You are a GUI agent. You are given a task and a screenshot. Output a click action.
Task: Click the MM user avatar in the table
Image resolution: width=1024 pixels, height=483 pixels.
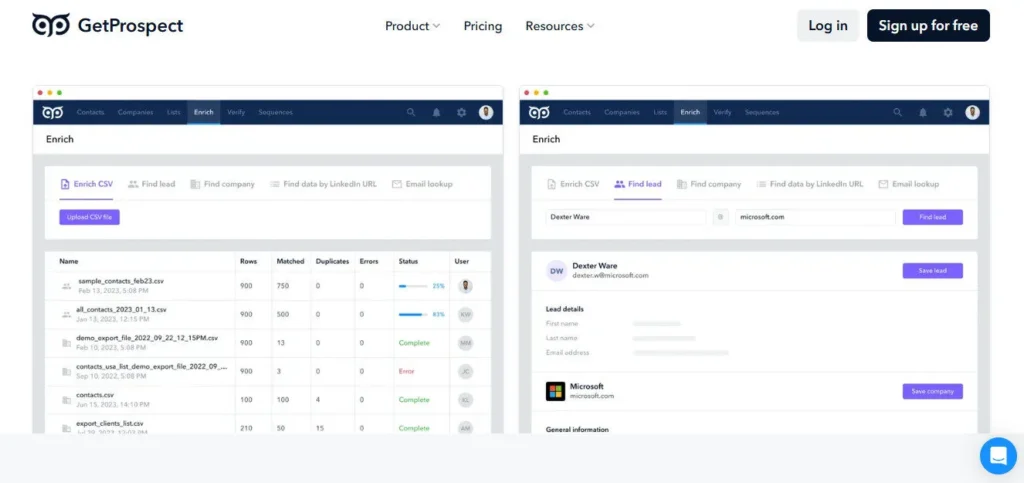465,343
